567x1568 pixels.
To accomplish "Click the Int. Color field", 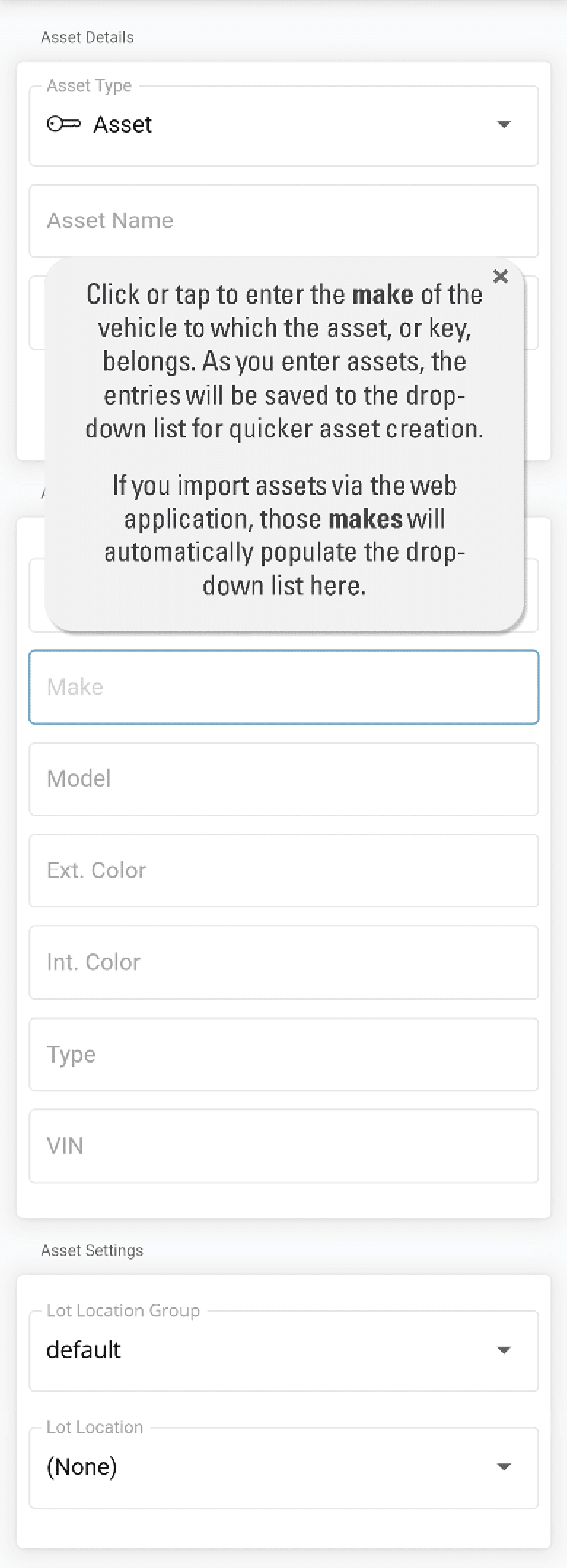I will pyautogui.click(x=283, y=962).
